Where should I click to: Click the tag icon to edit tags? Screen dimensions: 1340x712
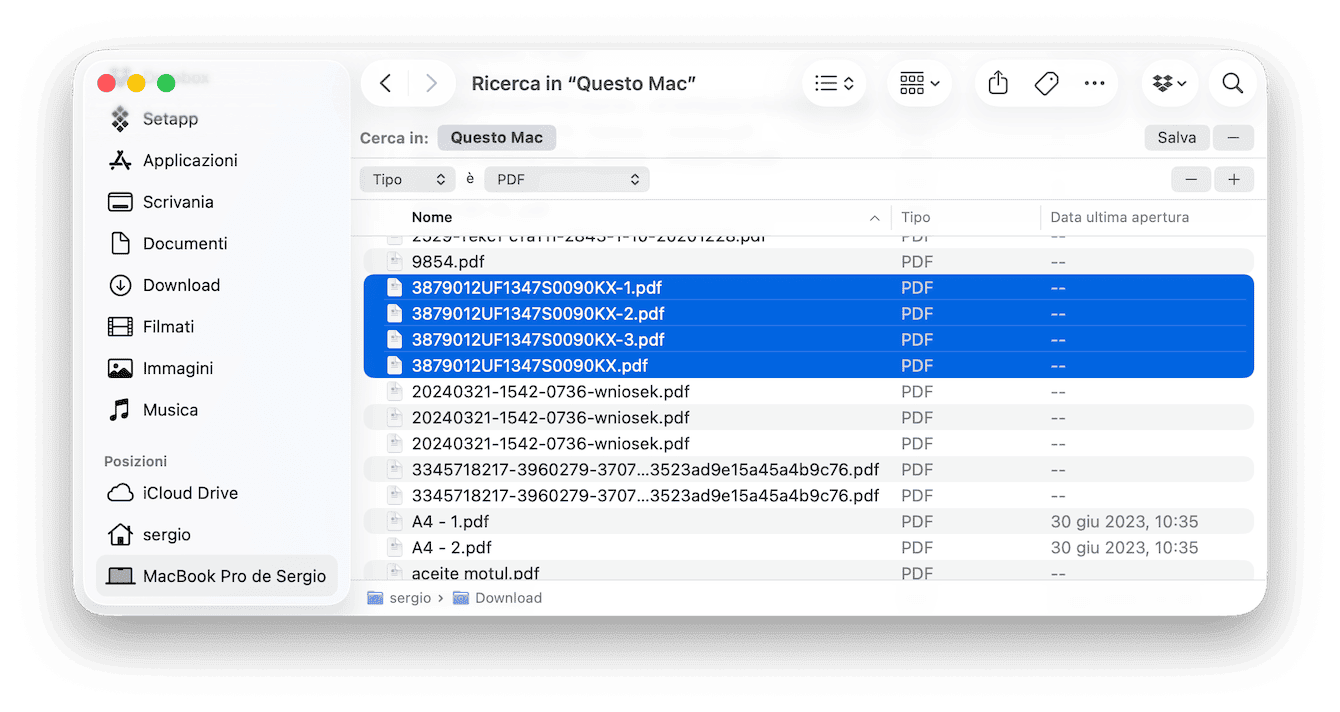1046,84
